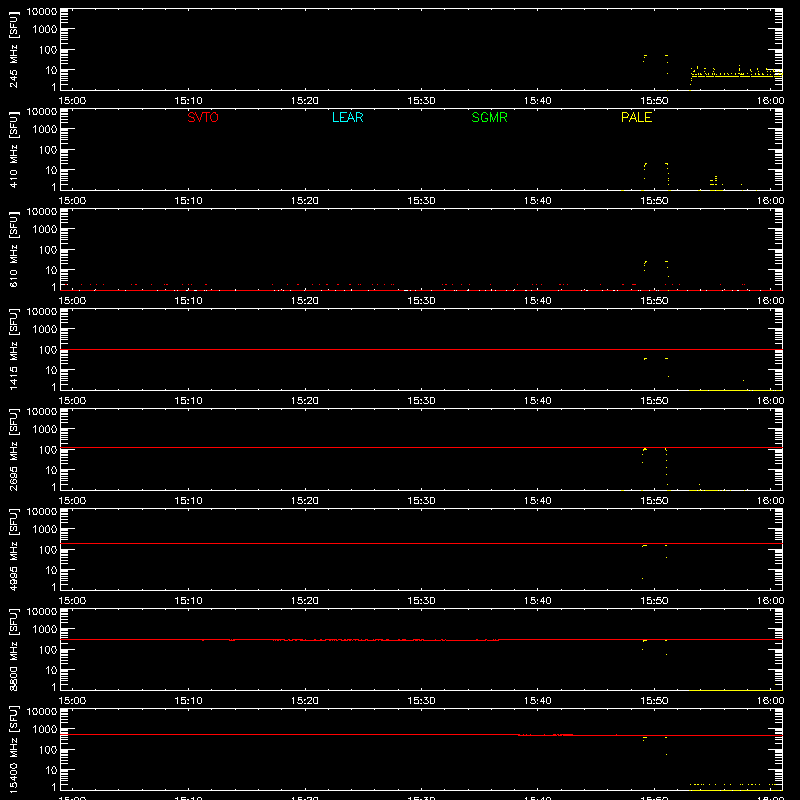
Task: Click the red SVTO trace in 1415 MHz plot
Action: (x=421, y=349)
